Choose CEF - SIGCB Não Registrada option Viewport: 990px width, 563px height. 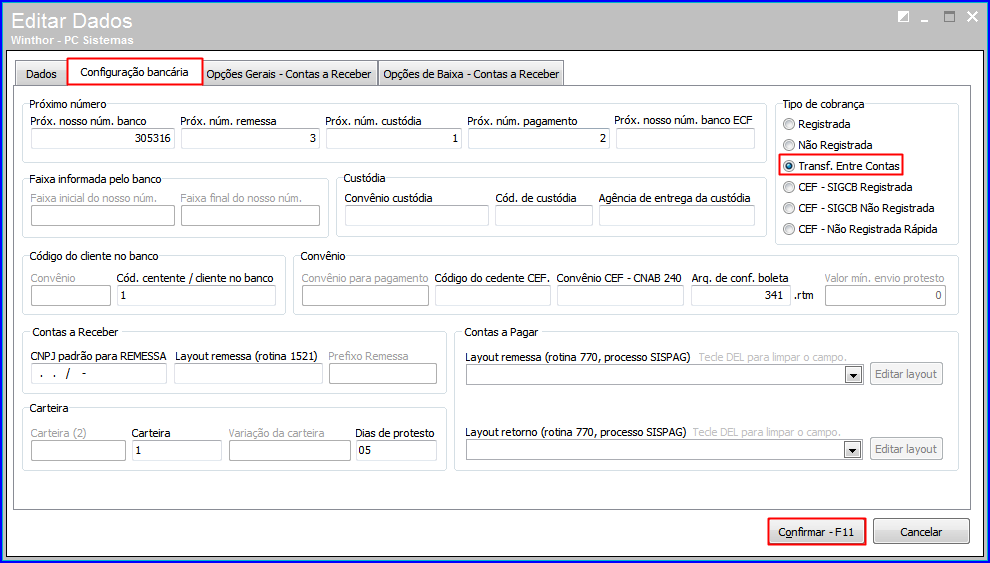(789, 208)
